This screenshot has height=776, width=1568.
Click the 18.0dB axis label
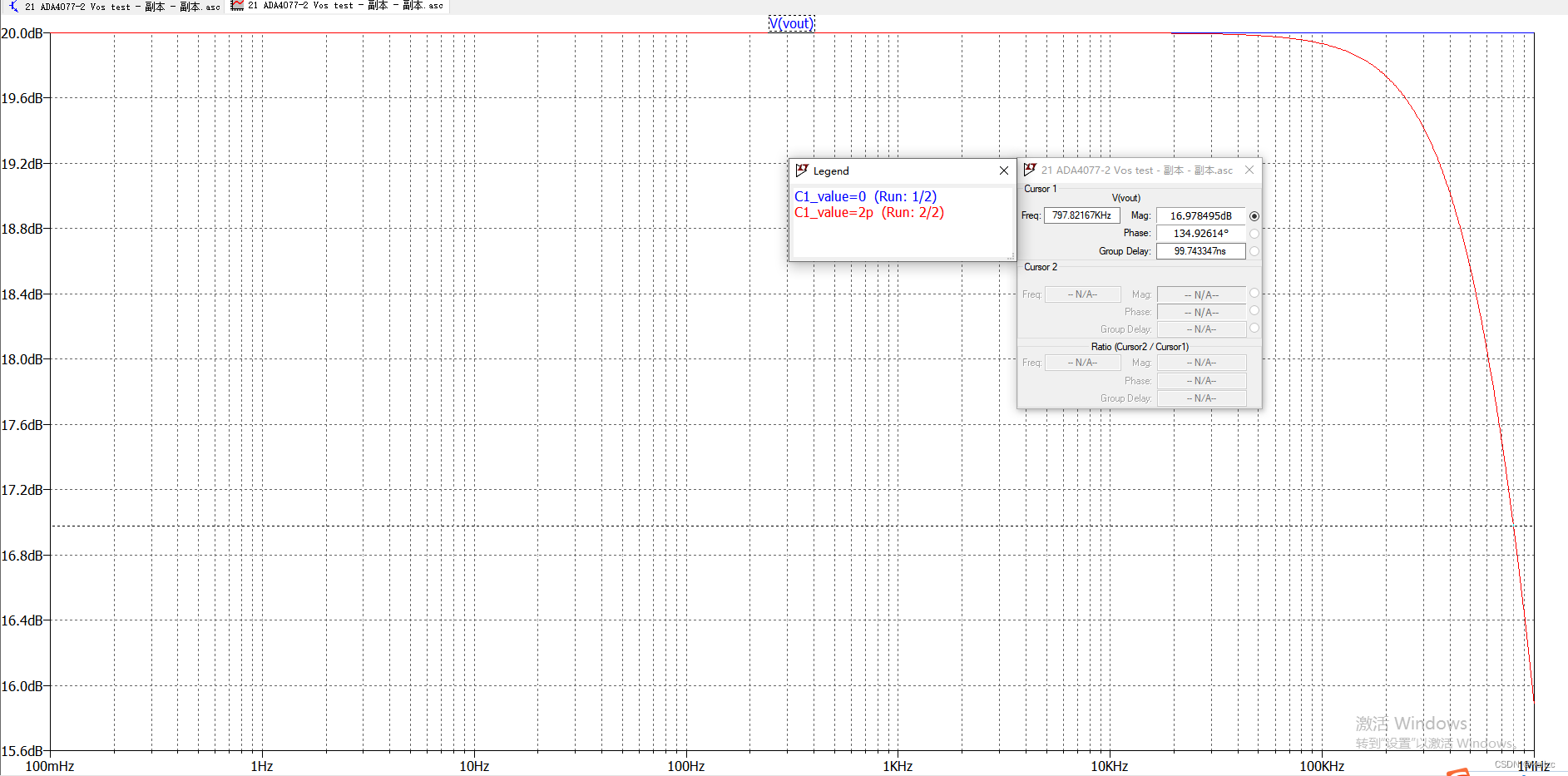[22, 359]
